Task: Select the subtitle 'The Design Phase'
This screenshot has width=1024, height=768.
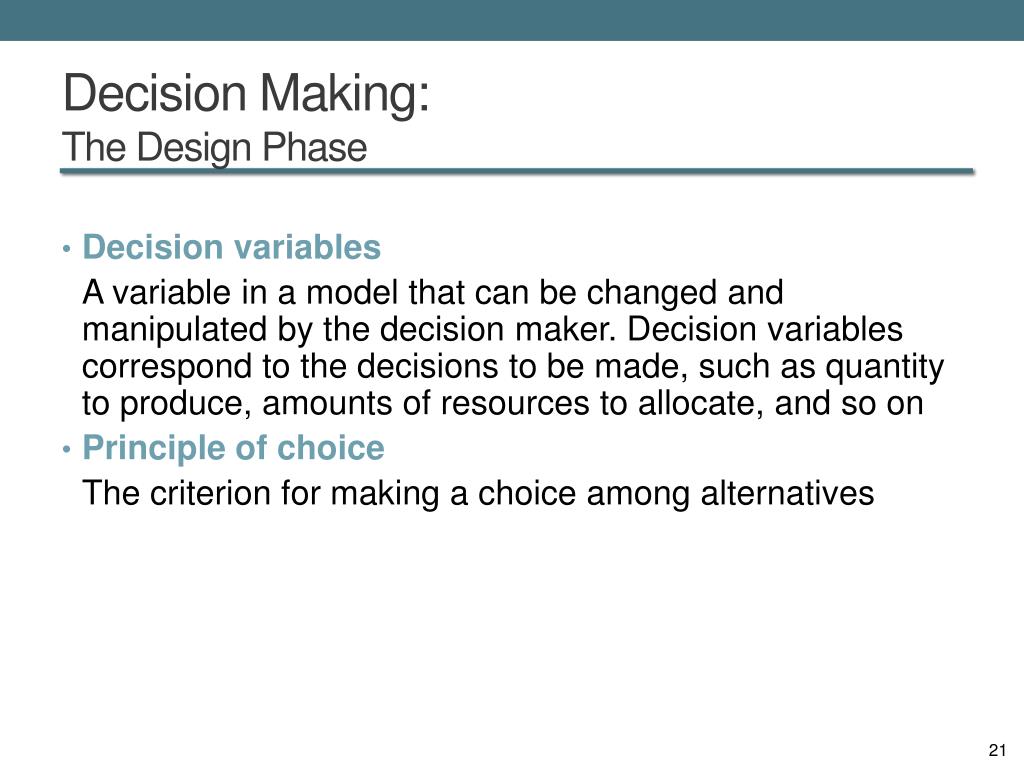Action: coord(214,148)
